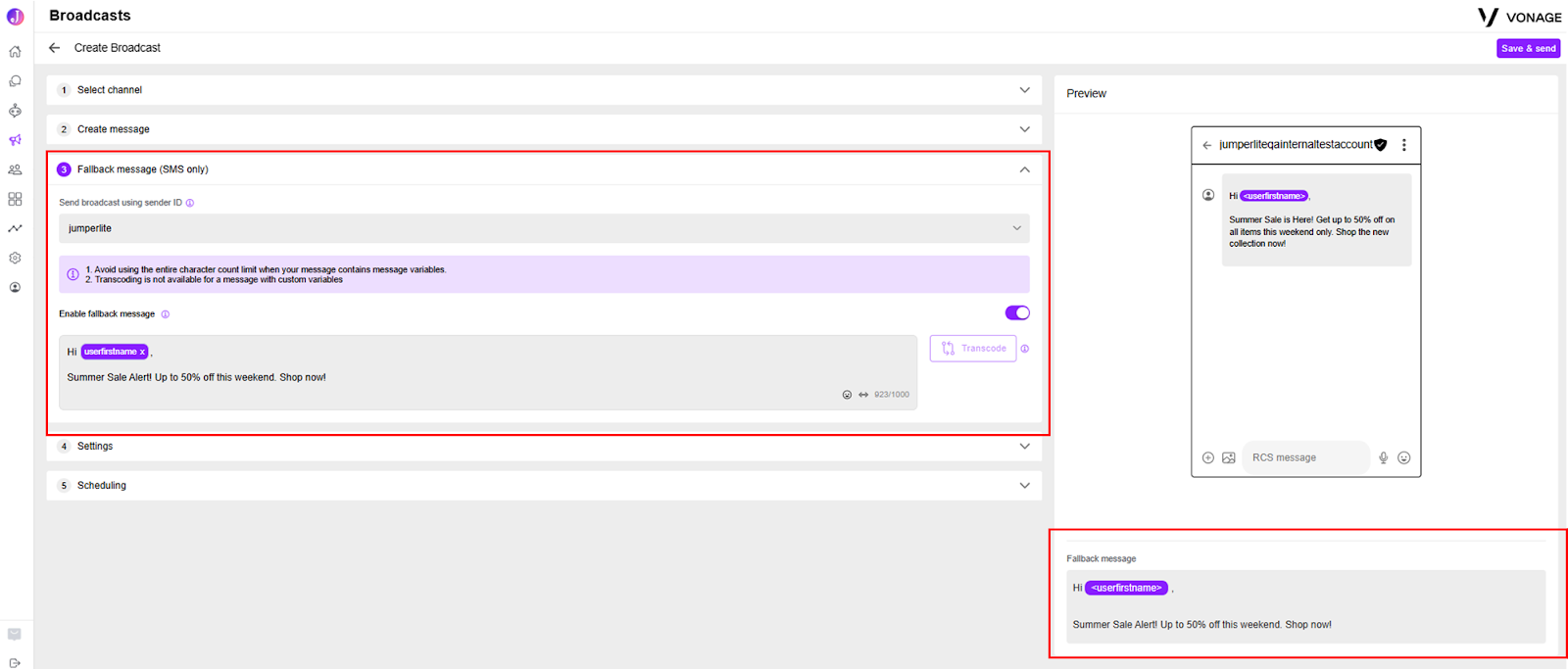Collapse the Fallback message section chevron
This screenshot has width=1568, height=669.
point(1024,169)
